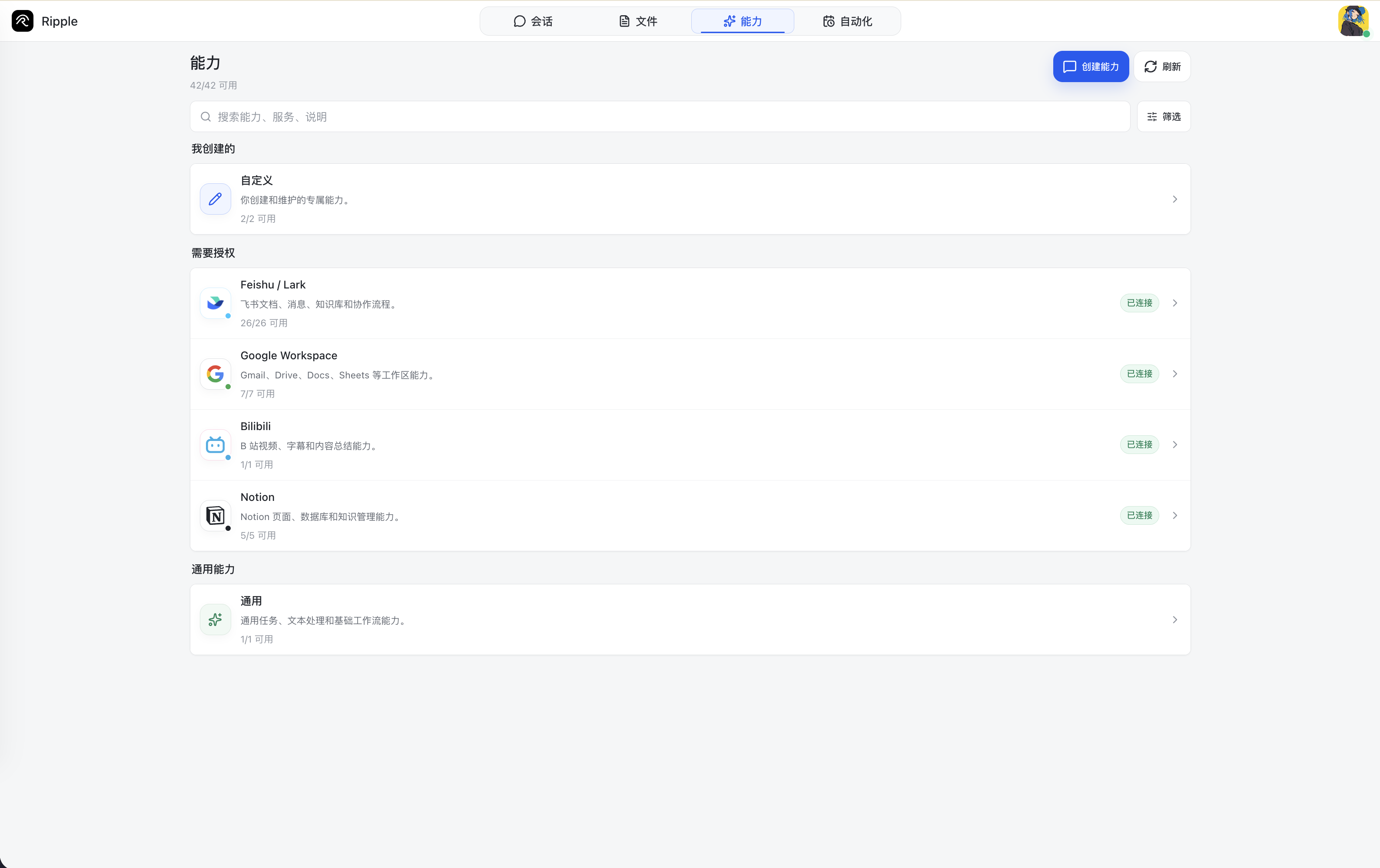Click description Gmail、Drive、Docs、Sheets 等工作区能力。

click(x=338, y=375)
